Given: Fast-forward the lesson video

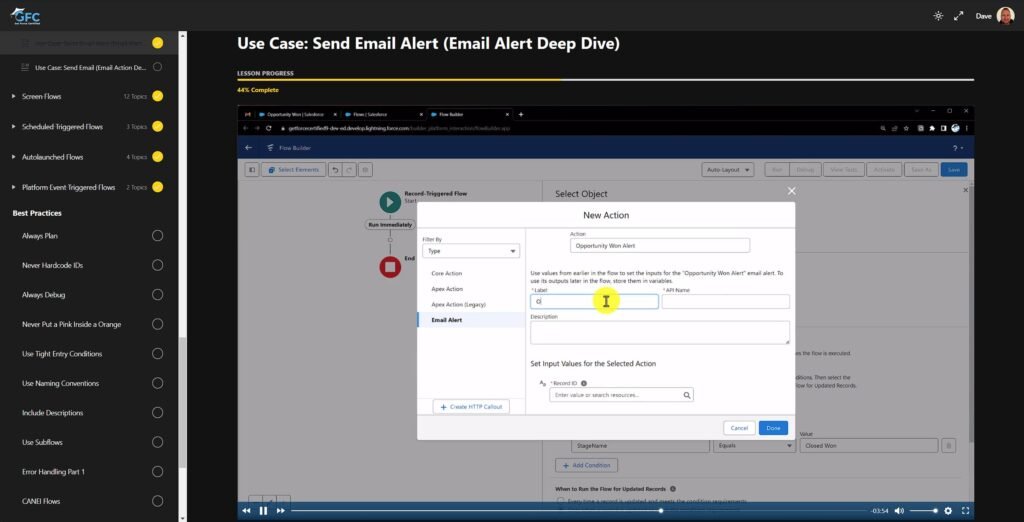Looking at the screenshot, I should click(x=280, y=511).
